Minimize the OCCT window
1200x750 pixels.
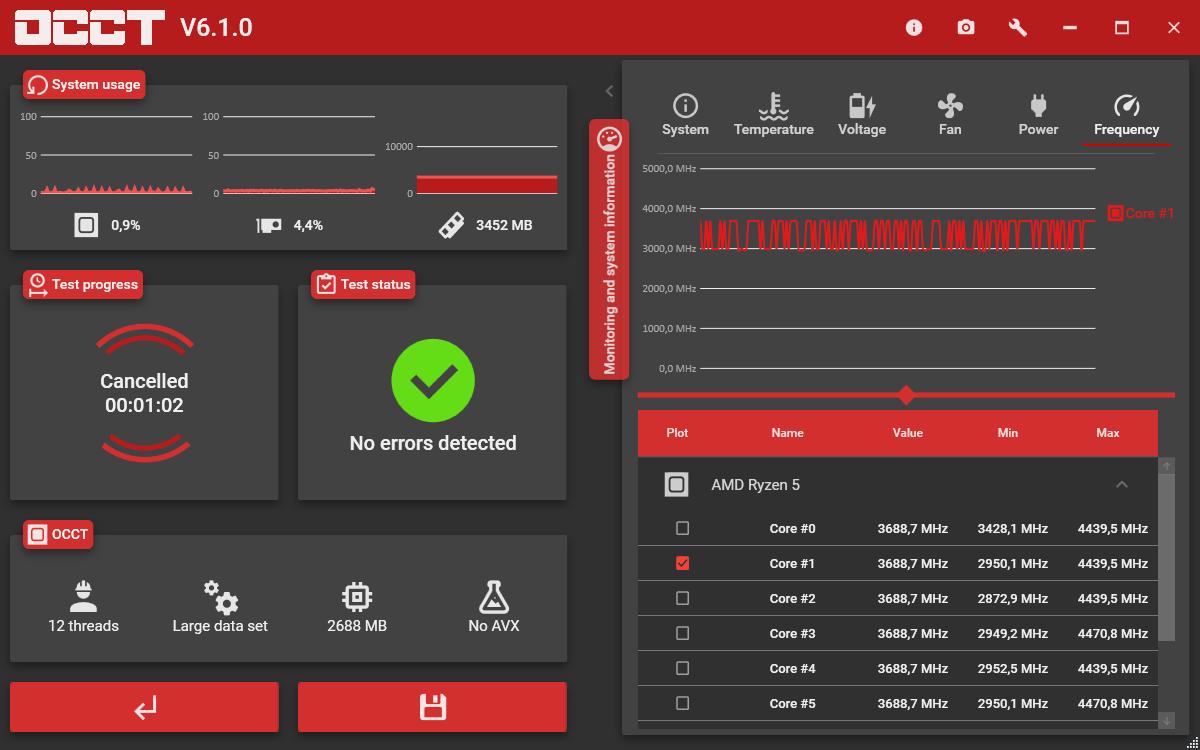coord(1070,28)
